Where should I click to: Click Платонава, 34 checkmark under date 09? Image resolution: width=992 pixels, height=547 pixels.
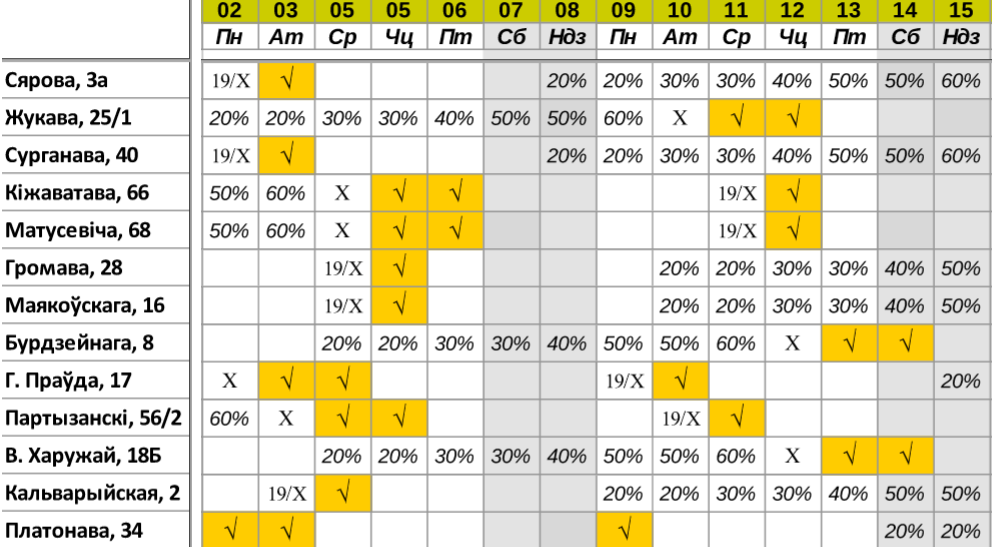point(622,529)
